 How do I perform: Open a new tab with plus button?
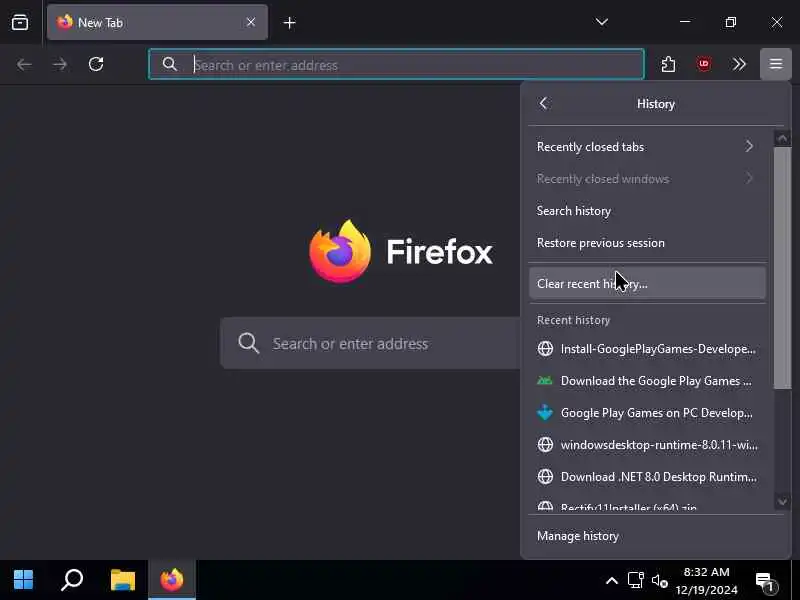tap(289, 23)
